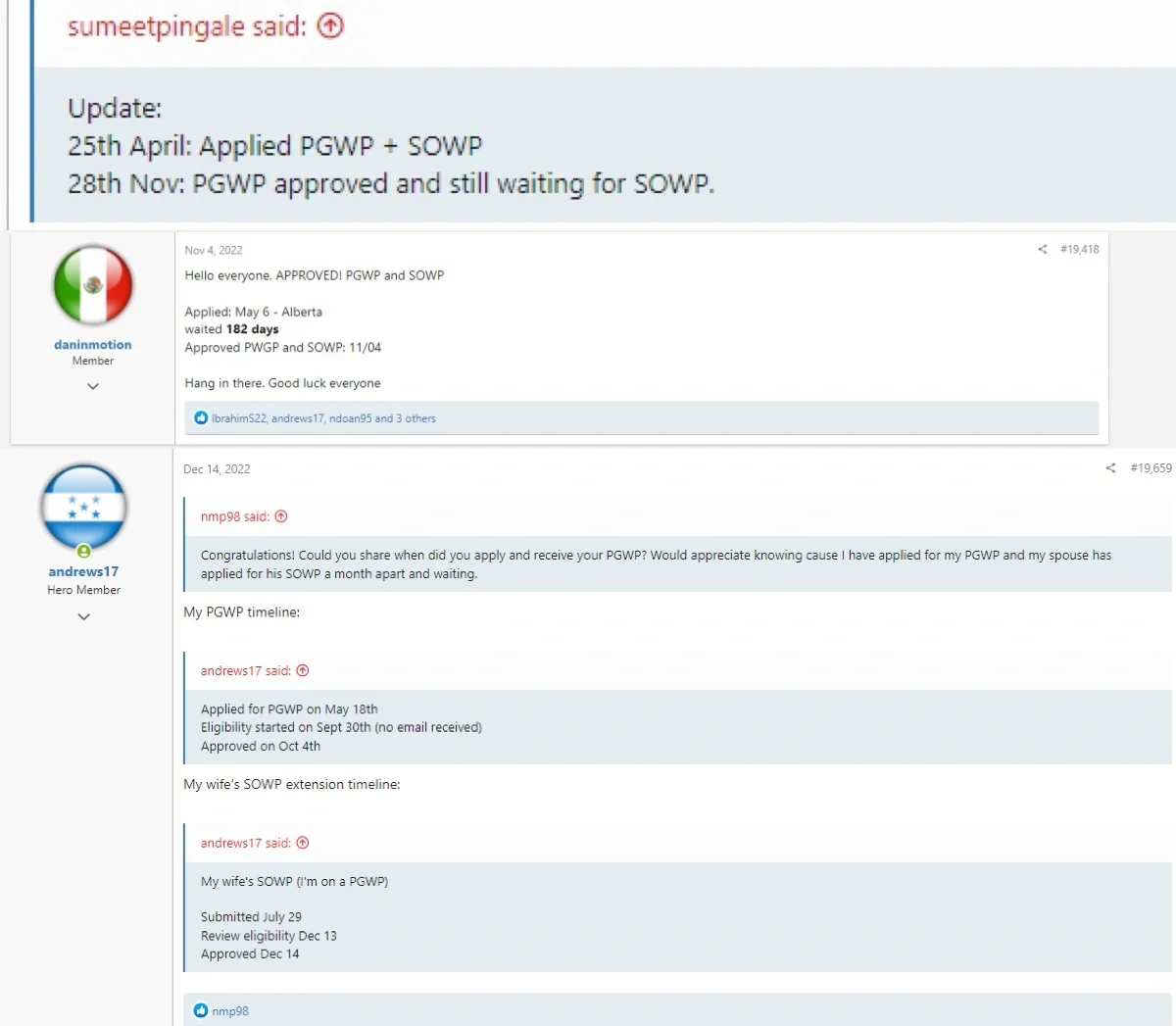Click share icon on post #19,418
Screen dimensions: 1176x1026
point(1042,250)
